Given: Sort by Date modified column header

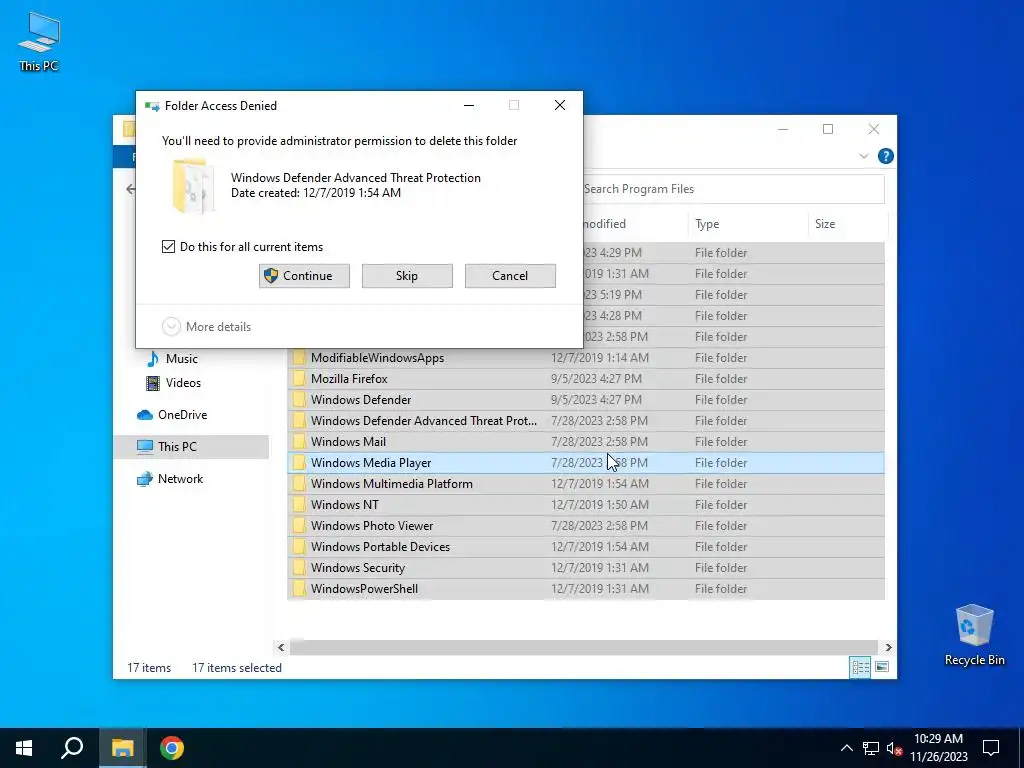Looking at the screenshot, I should tap(635, 224).
